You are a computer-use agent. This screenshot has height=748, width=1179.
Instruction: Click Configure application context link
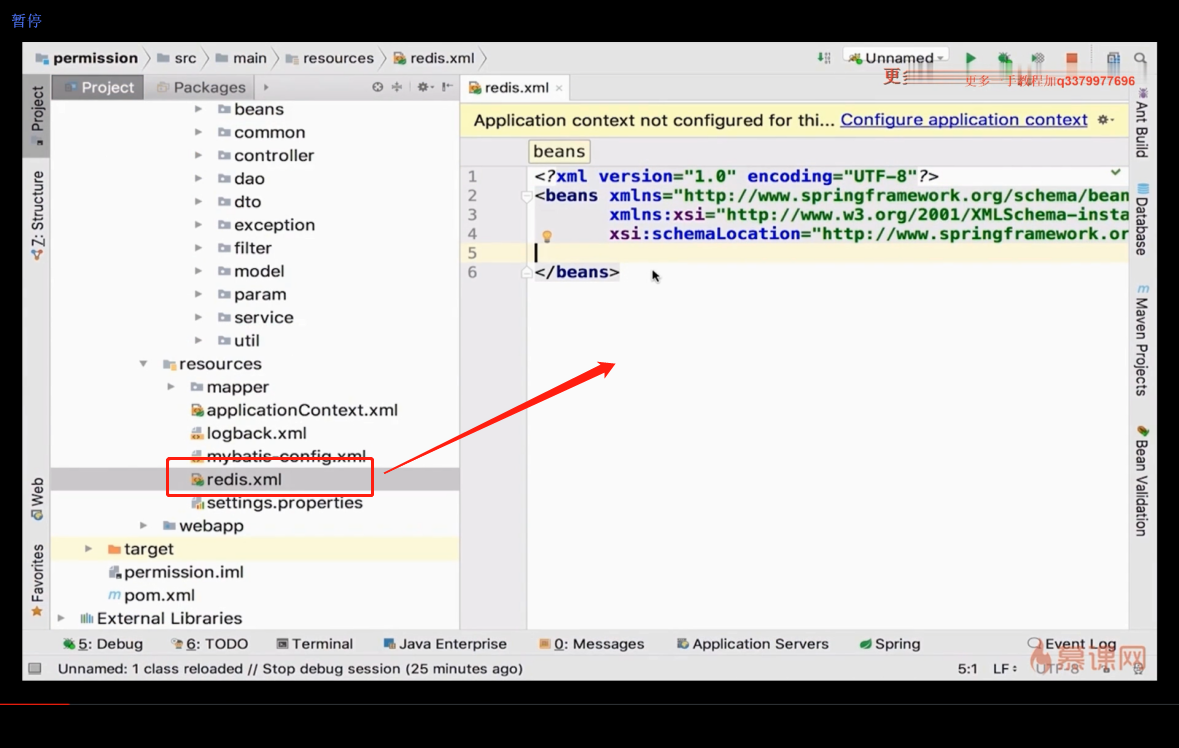point(963,120)
